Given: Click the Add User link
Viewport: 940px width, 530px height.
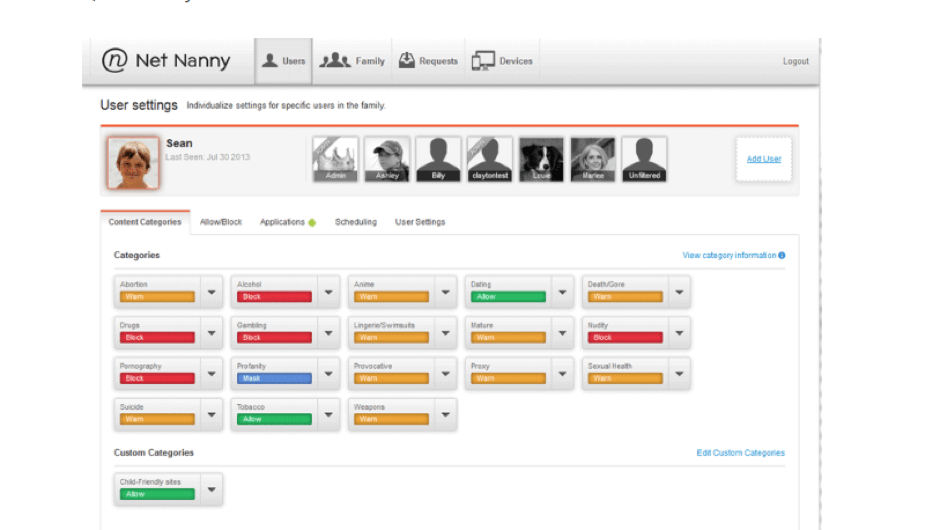Looking at the screenshot, I should 764,159.
